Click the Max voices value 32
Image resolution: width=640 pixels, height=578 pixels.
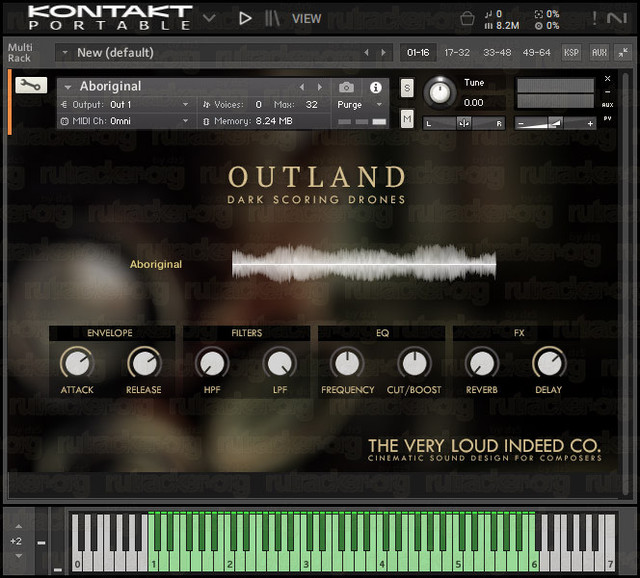pyautogui.click(x=311, y=104)
